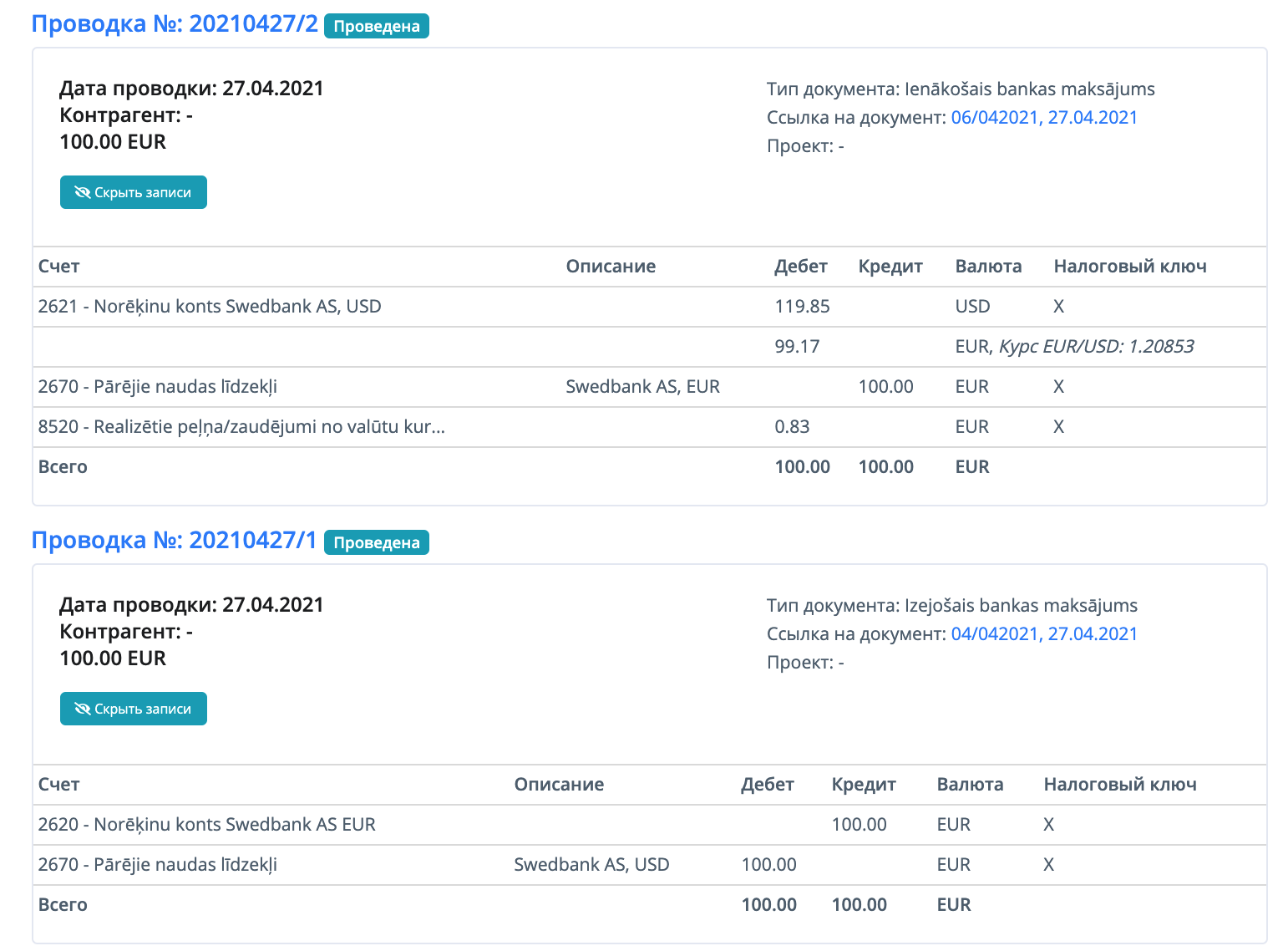The image size is (1288, 951).
Task: Select the 2621 Swedbank AS, USD account row
Action: point(210,307)
